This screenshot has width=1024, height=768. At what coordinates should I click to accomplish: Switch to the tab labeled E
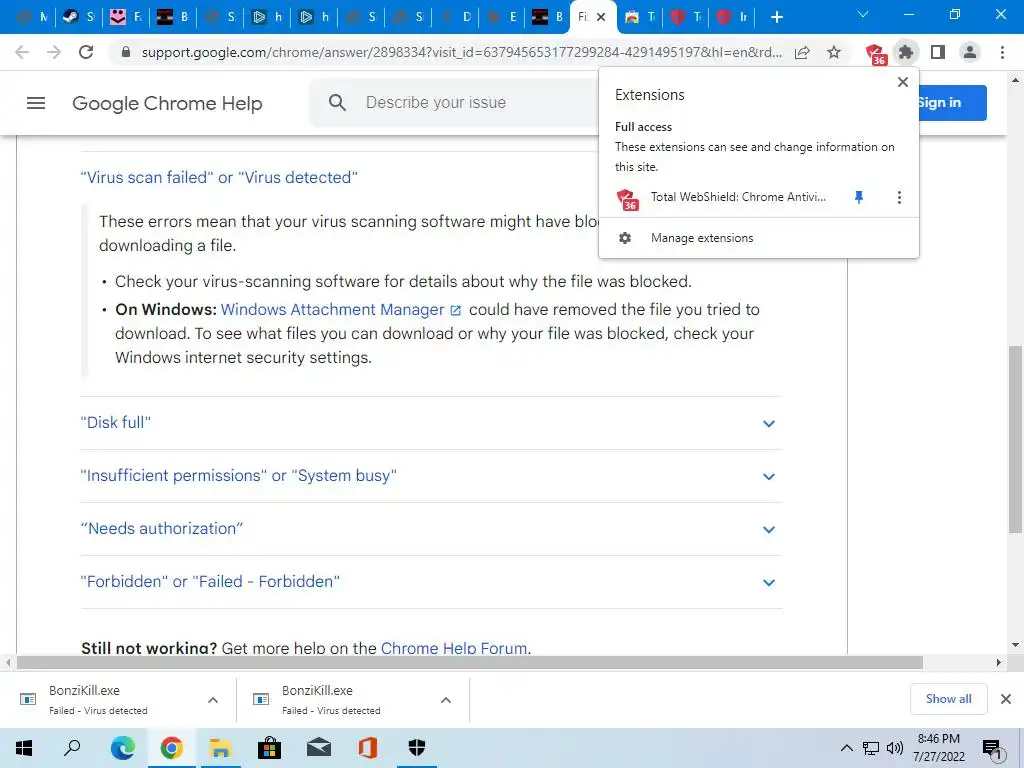[x=503, y=17]
